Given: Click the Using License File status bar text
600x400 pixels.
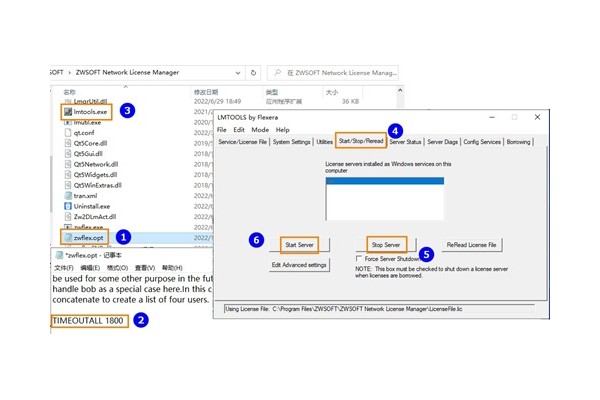Looking at the screenshot, I should click(344, 309).
